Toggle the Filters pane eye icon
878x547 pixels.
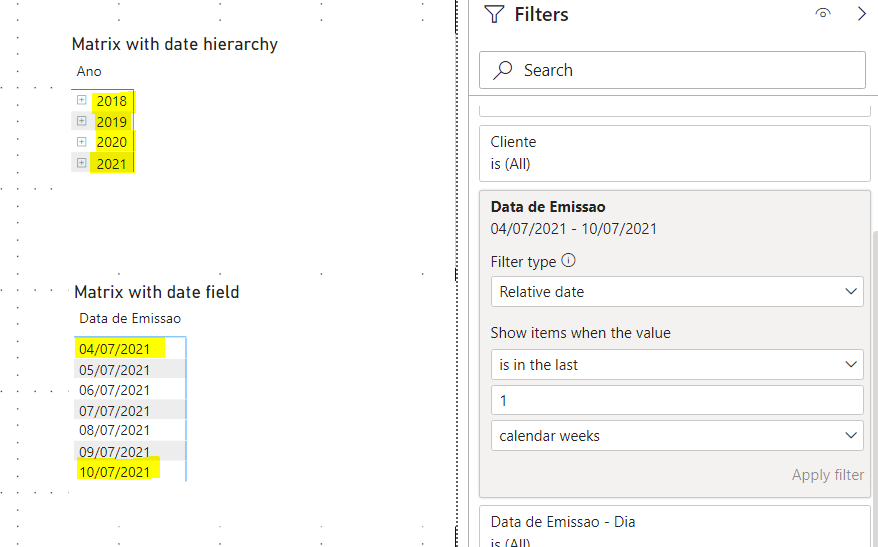[823, 13]
